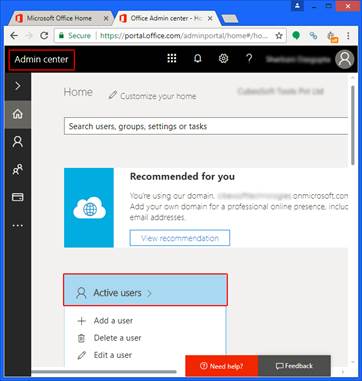Image resolution: width=362 pixels, height=381 pixels.
Task: Switch to the Microsoft Office Home tab
Action: tap(59, 19)
